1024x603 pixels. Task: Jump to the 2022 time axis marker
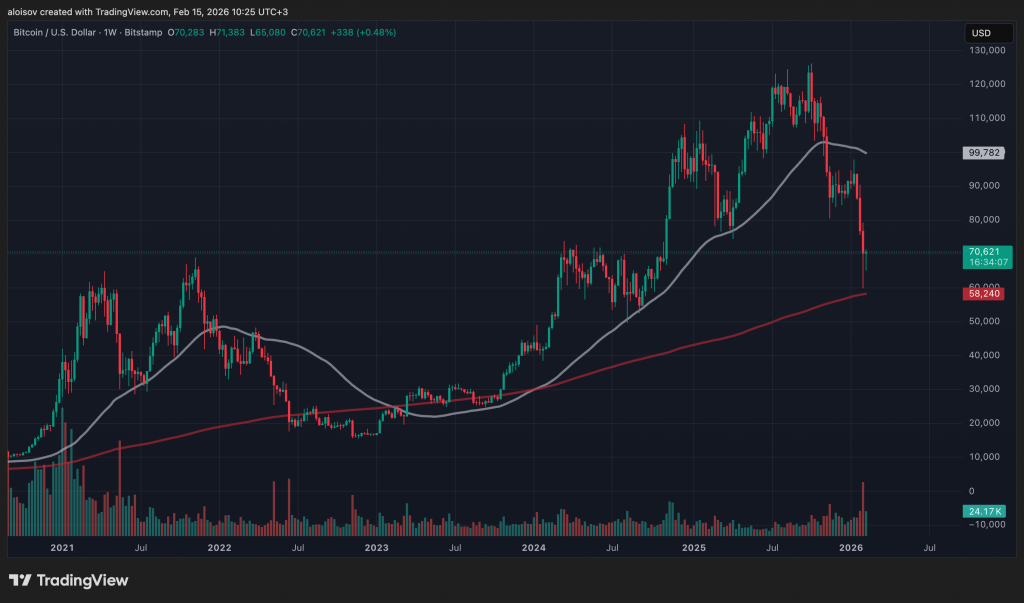click(x=219, y=548)
